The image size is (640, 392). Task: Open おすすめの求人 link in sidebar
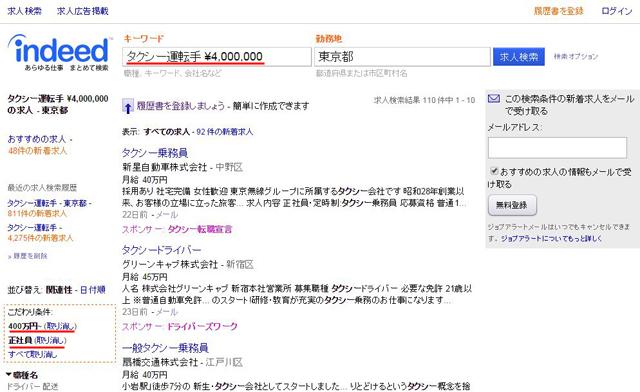37,139
